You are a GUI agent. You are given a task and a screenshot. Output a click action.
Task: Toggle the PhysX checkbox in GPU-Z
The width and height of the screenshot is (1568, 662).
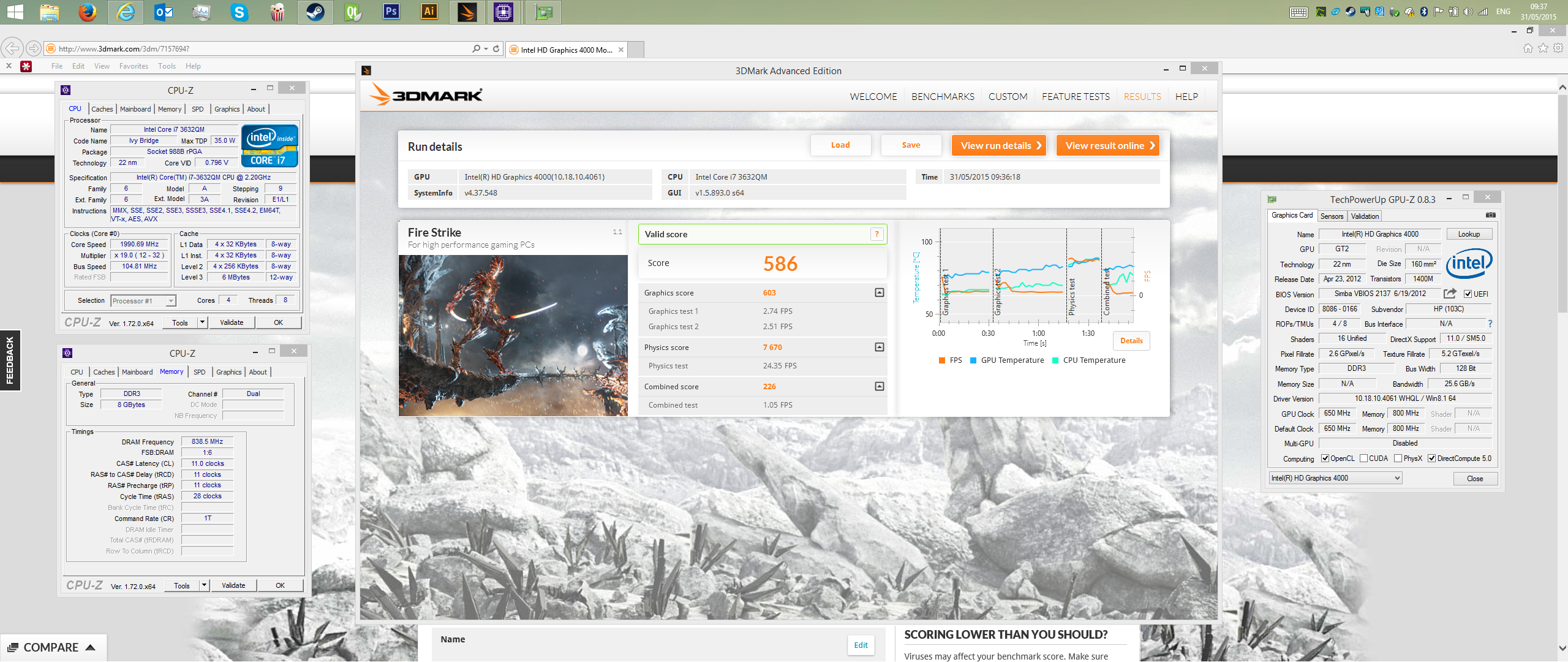click(1398, 458)
